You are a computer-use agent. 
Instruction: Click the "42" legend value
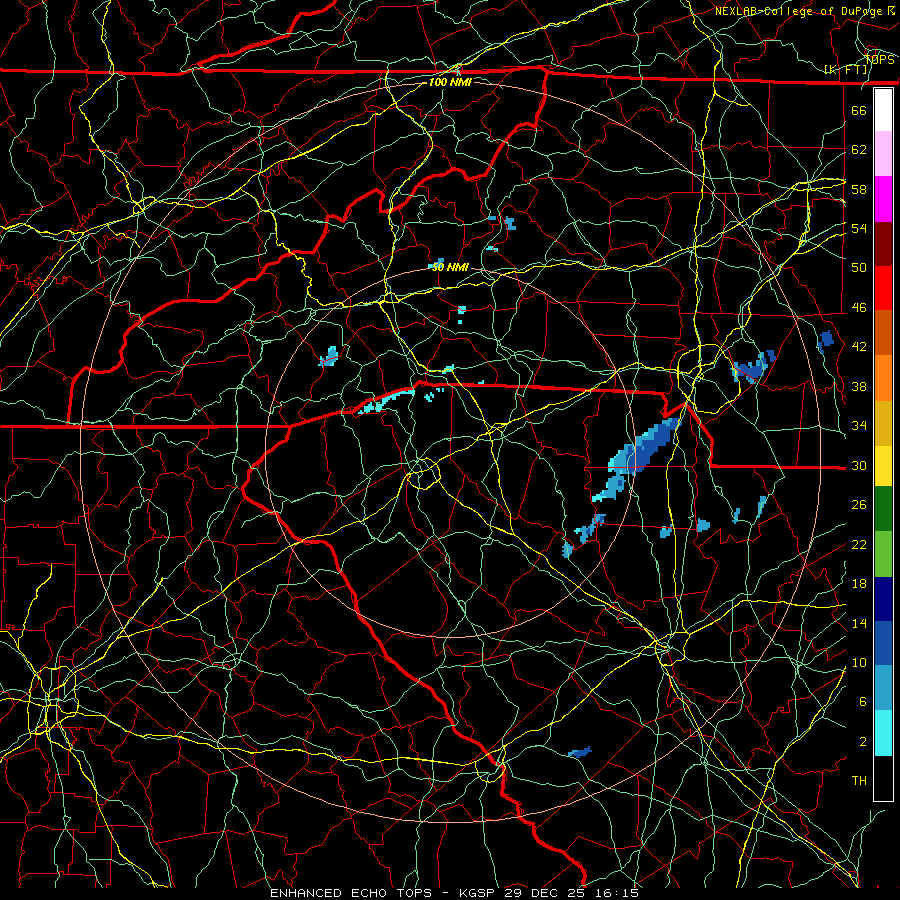coord(859,347)
